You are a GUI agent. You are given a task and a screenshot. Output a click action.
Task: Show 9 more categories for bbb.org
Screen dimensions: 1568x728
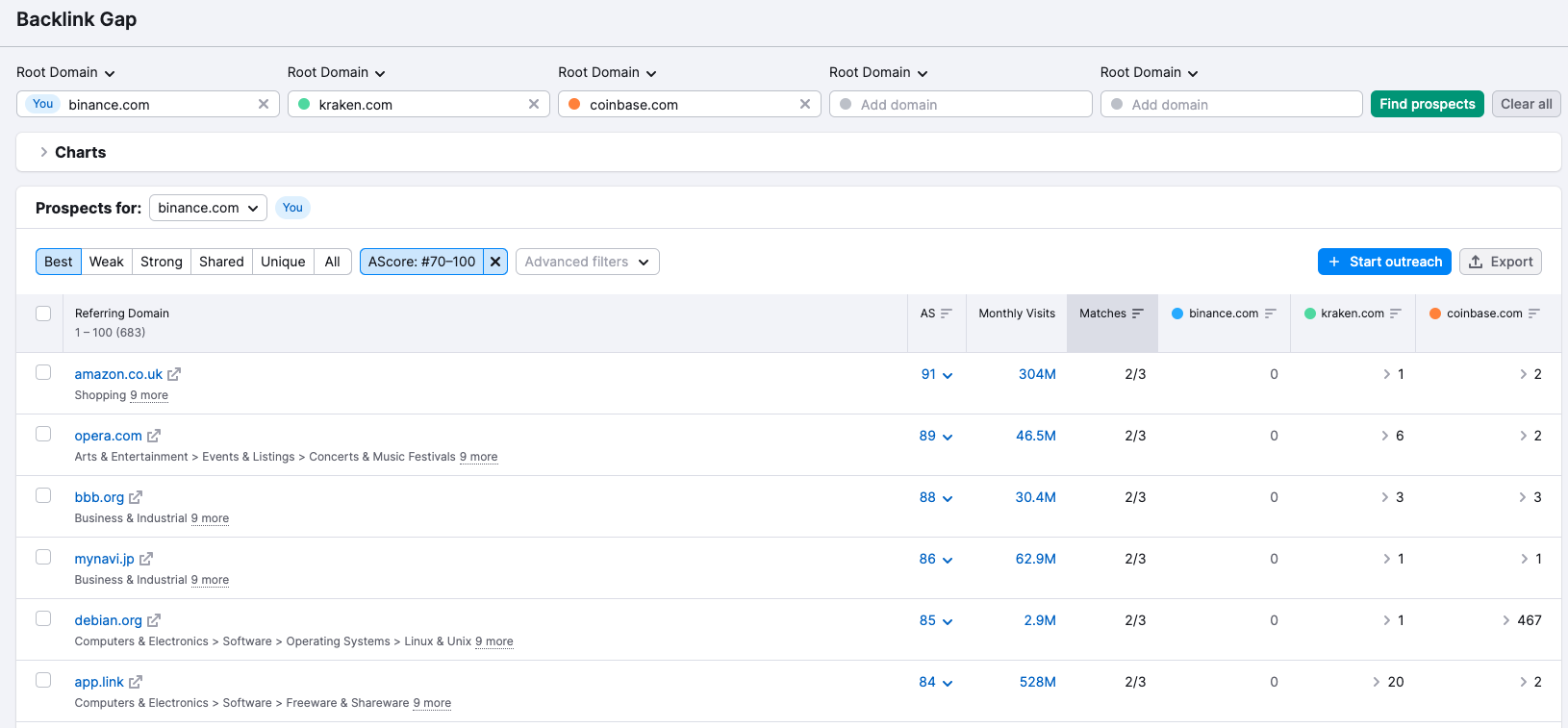210,518
